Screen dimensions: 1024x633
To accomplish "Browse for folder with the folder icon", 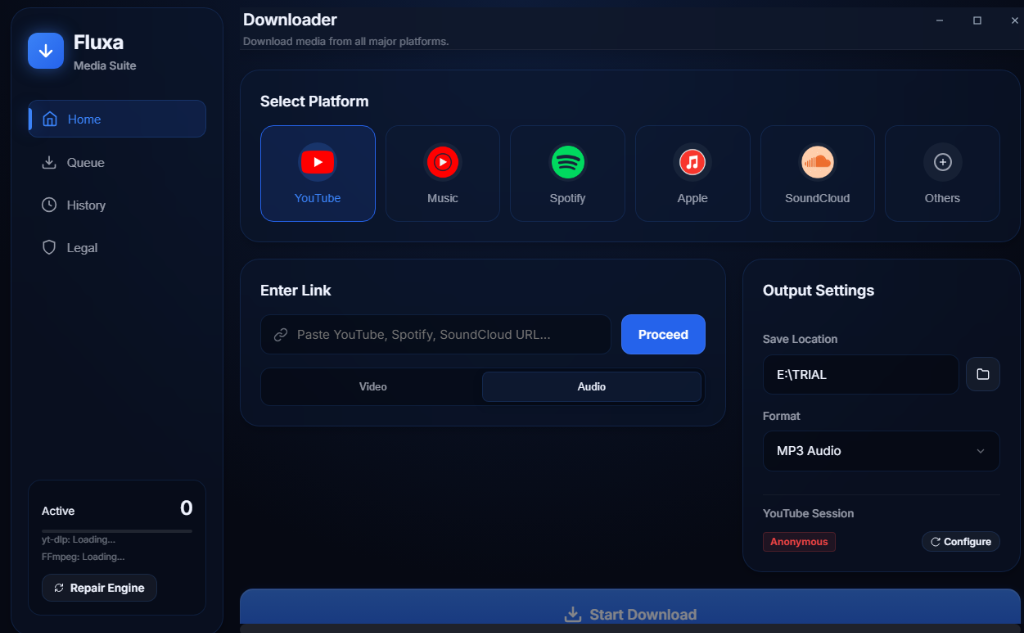I will [983, 374].
